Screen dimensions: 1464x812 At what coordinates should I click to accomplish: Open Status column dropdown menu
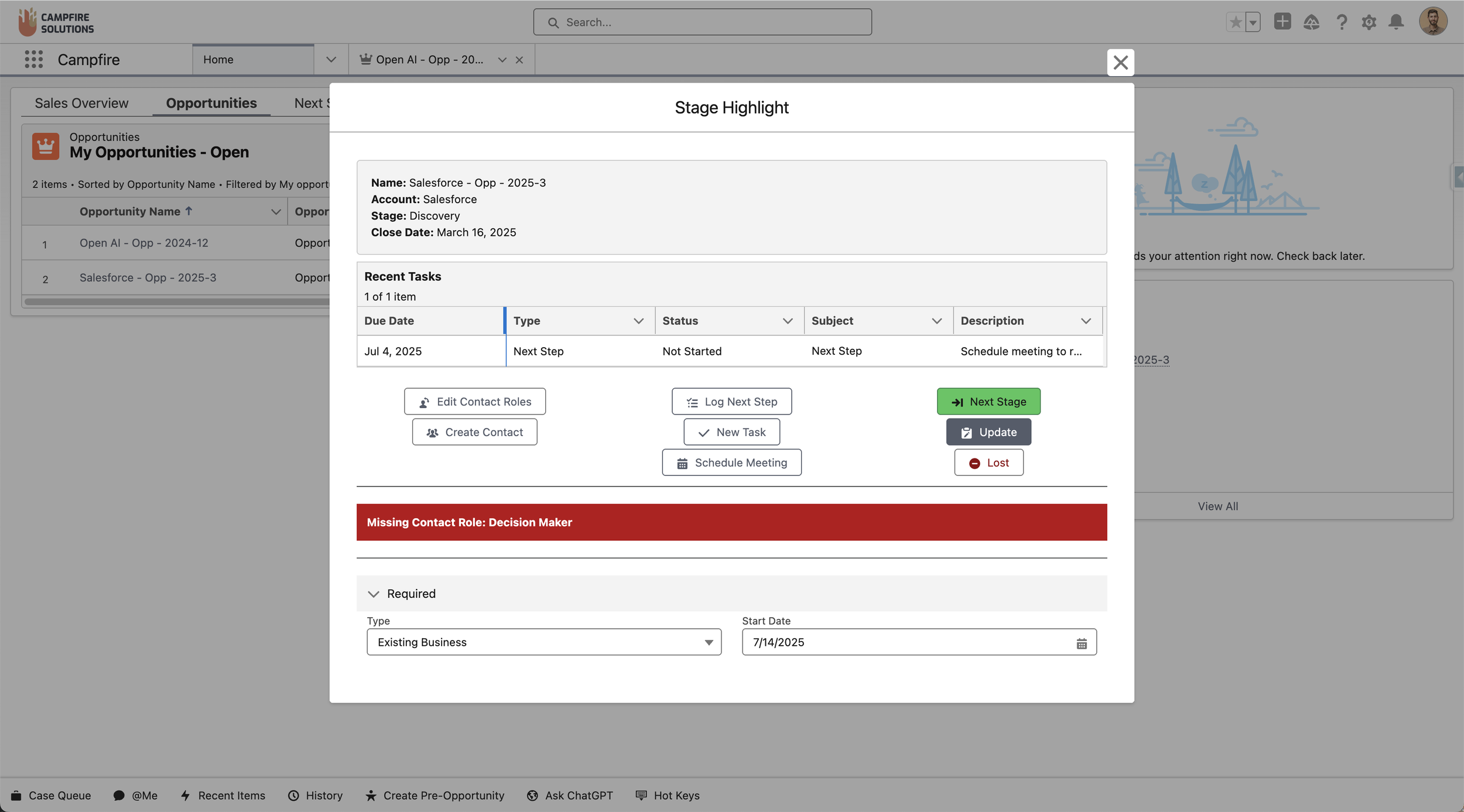(x=787, y=321)
